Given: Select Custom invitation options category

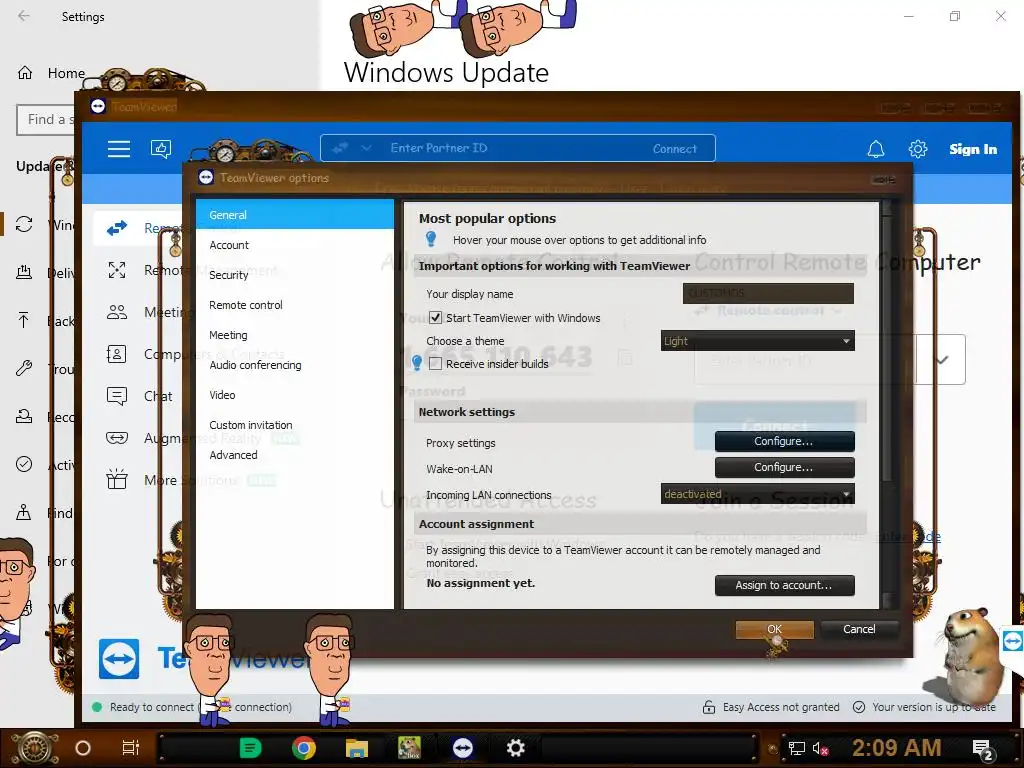Looking at the screenshot, I should point(295,425).
